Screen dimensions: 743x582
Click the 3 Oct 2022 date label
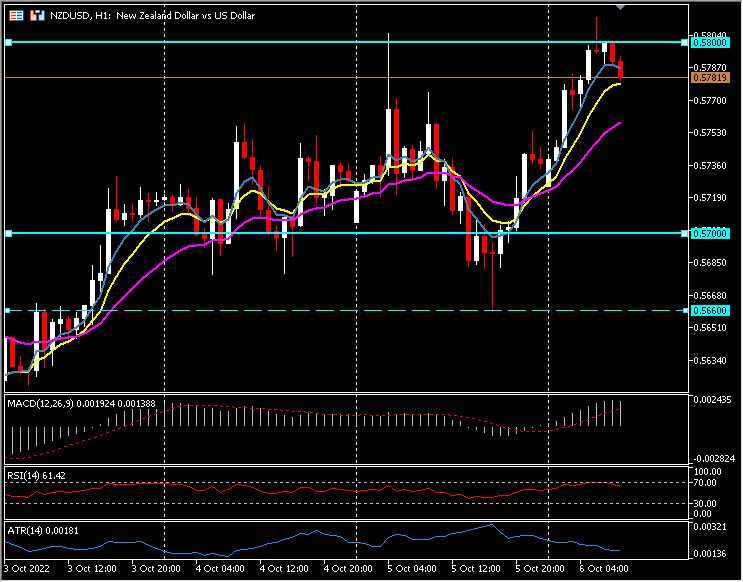tap(29, 566)
